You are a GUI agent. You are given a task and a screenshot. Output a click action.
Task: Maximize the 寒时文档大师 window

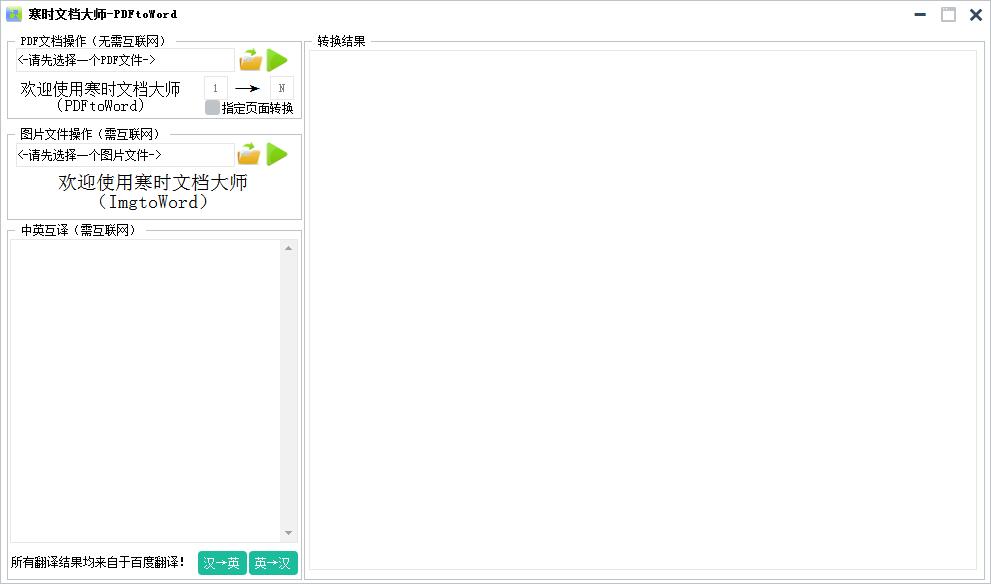click(948, 15)
